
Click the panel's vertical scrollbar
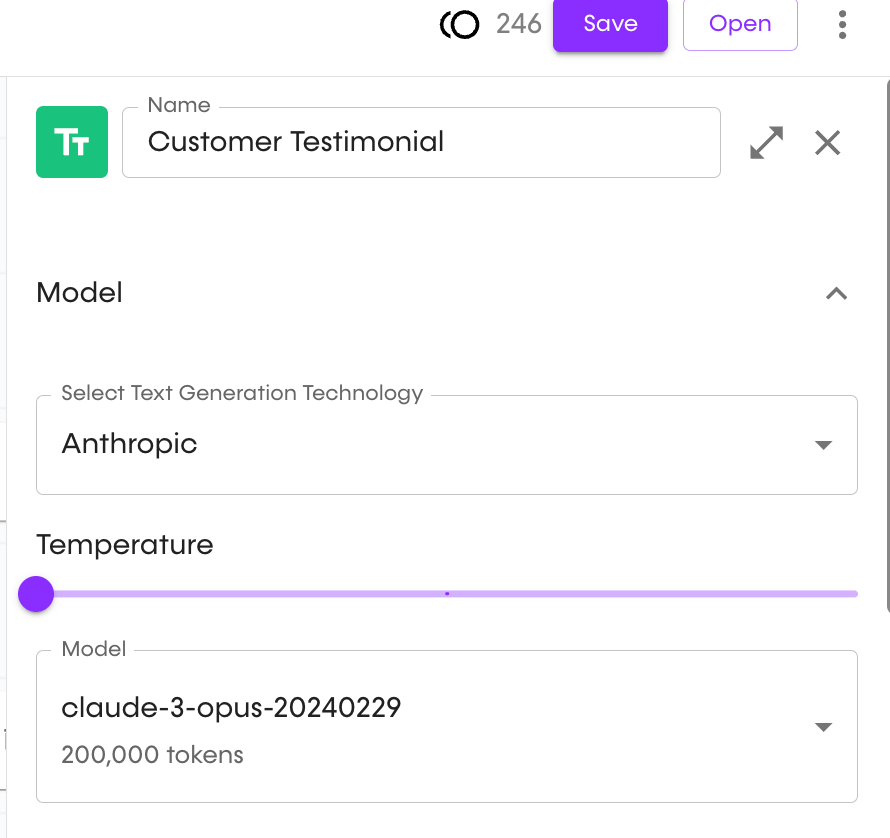click(x=888, y=346)
